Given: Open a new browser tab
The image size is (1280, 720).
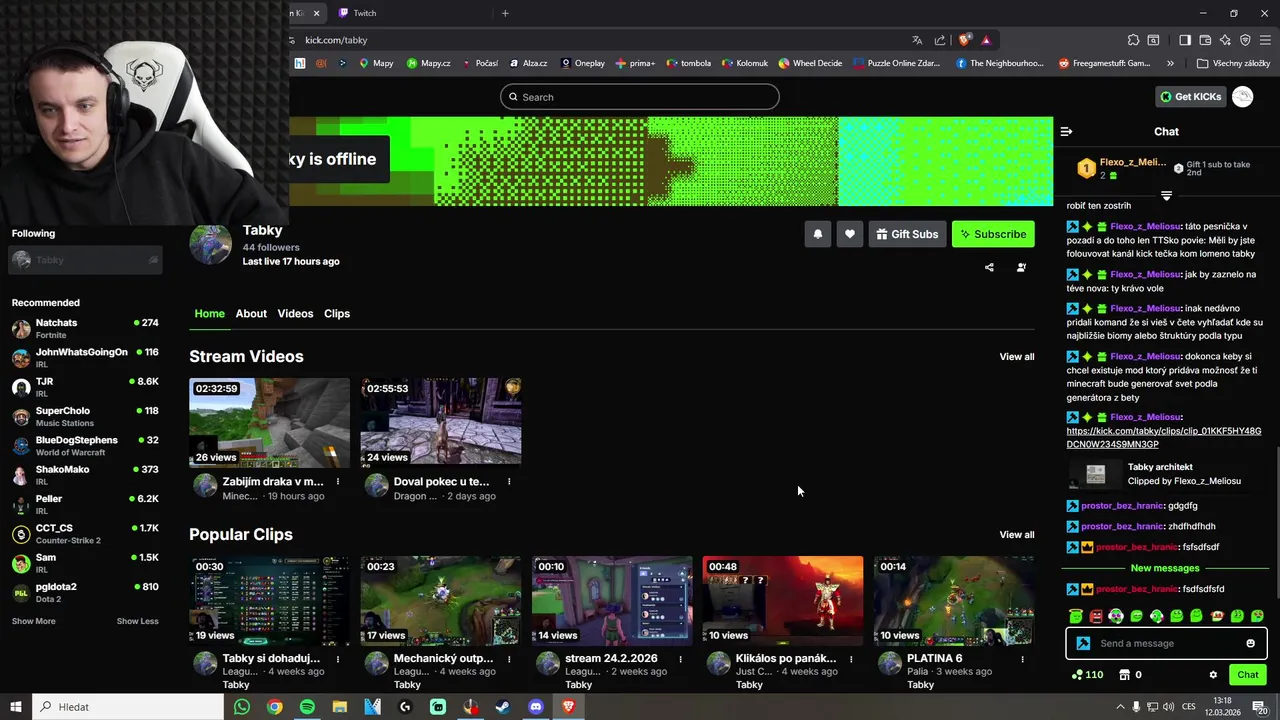Looking at the screenshot, I should pyautogui.click(x=505, y=13).
